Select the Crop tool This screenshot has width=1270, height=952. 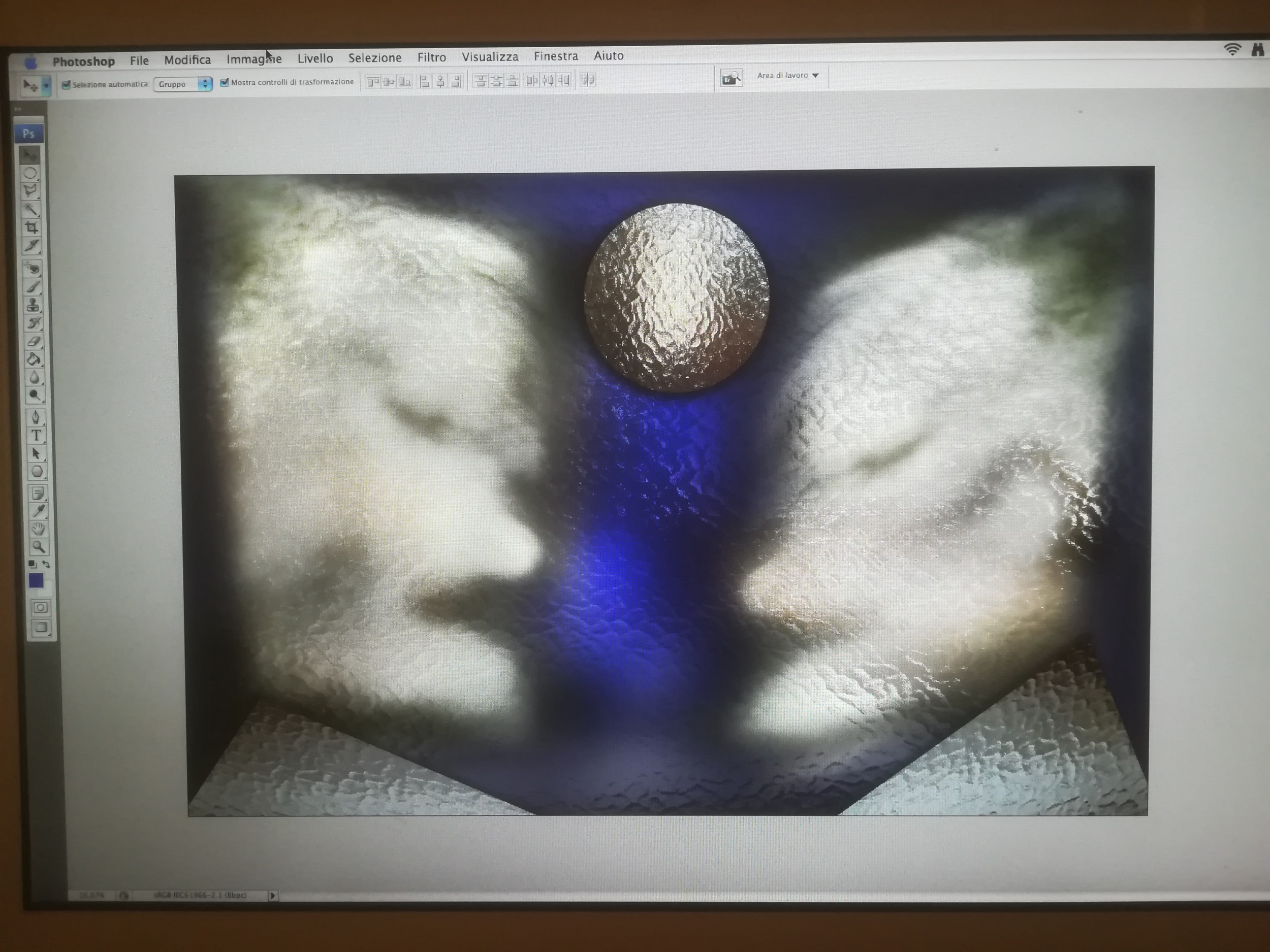[31, 228]
